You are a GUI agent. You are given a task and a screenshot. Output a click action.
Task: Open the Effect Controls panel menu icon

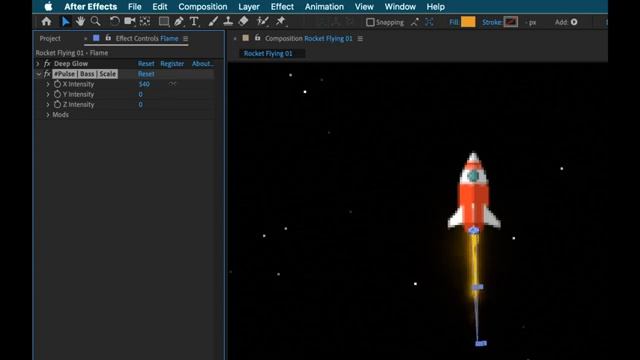[x=185, y=38]
